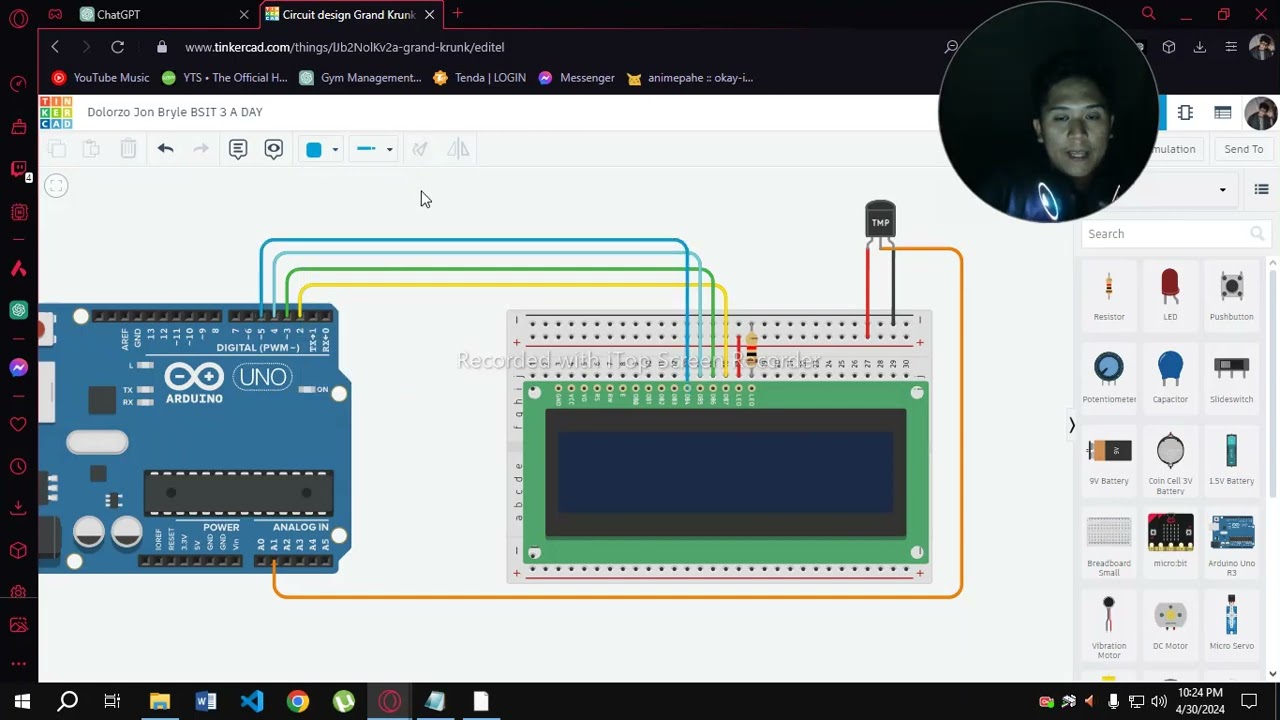Close the ChatGPT tab
The width and height of the screenshot is (1280, 720).
click(x=244, y=15)
